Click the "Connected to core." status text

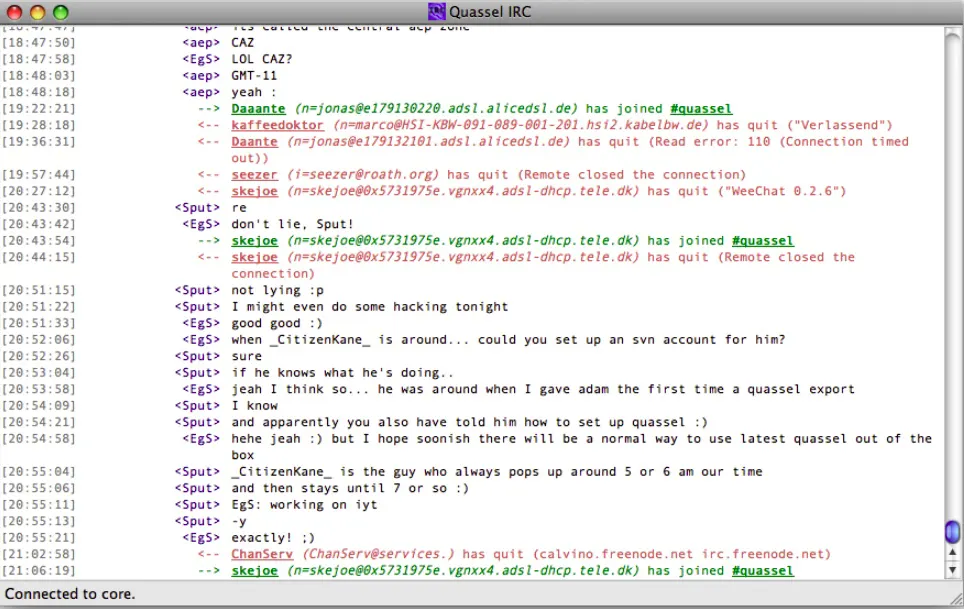coord(70,594)
